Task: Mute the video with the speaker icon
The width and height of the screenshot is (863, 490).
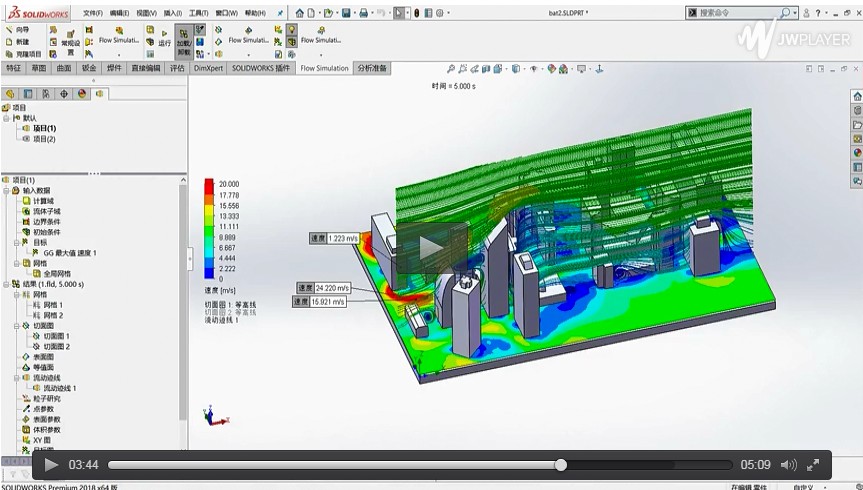Action: pyautogui.click(x=788, y=465)
